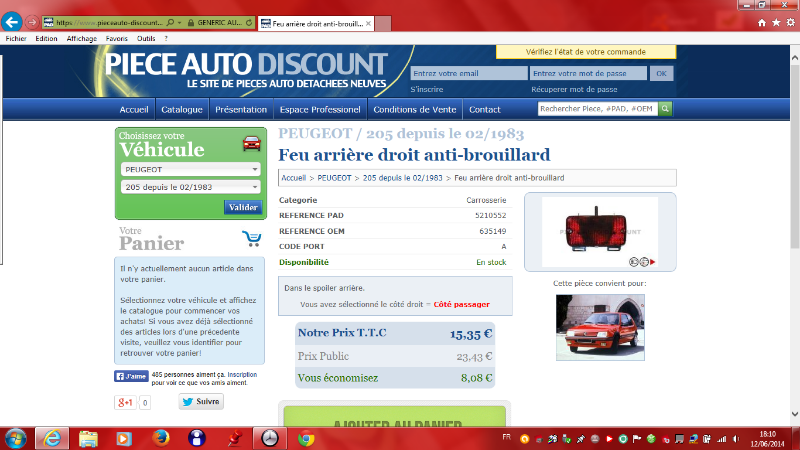Click Vérifiez l'état de votre commande
The height and width of the screenshot is (450, 800).
(586, 52)
